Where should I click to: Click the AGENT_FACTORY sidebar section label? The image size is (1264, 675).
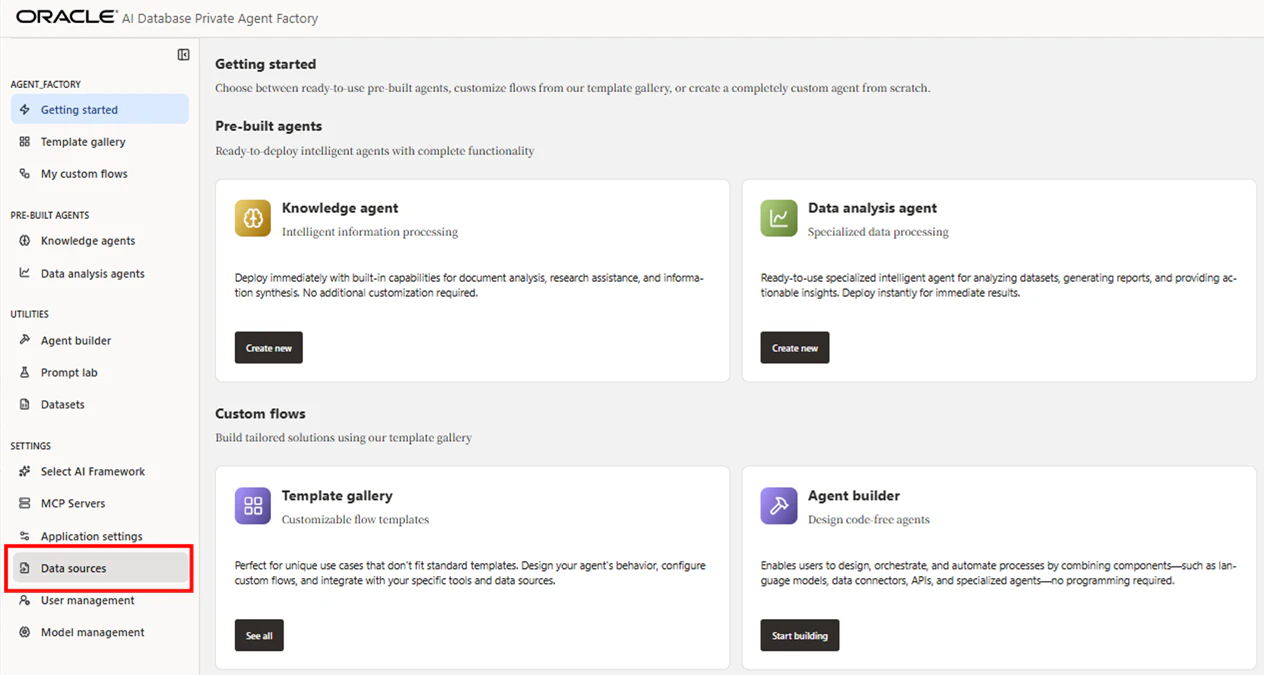[46, 85]
